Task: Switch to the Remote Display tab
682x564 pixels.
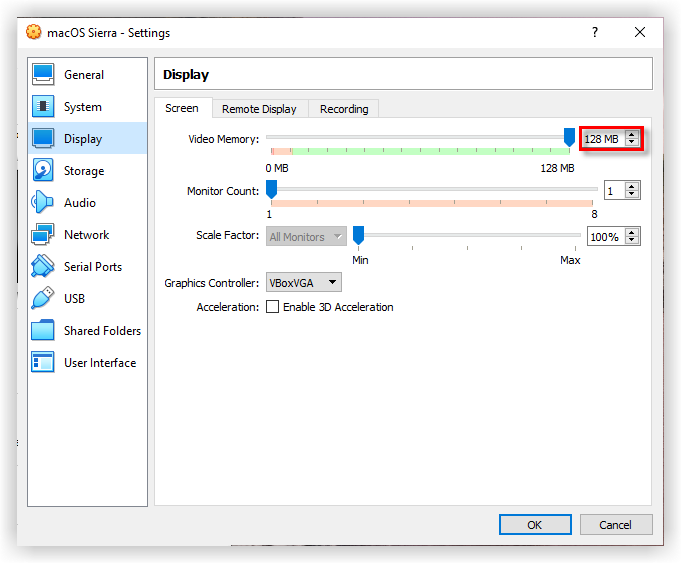Action: pos(259,109)
